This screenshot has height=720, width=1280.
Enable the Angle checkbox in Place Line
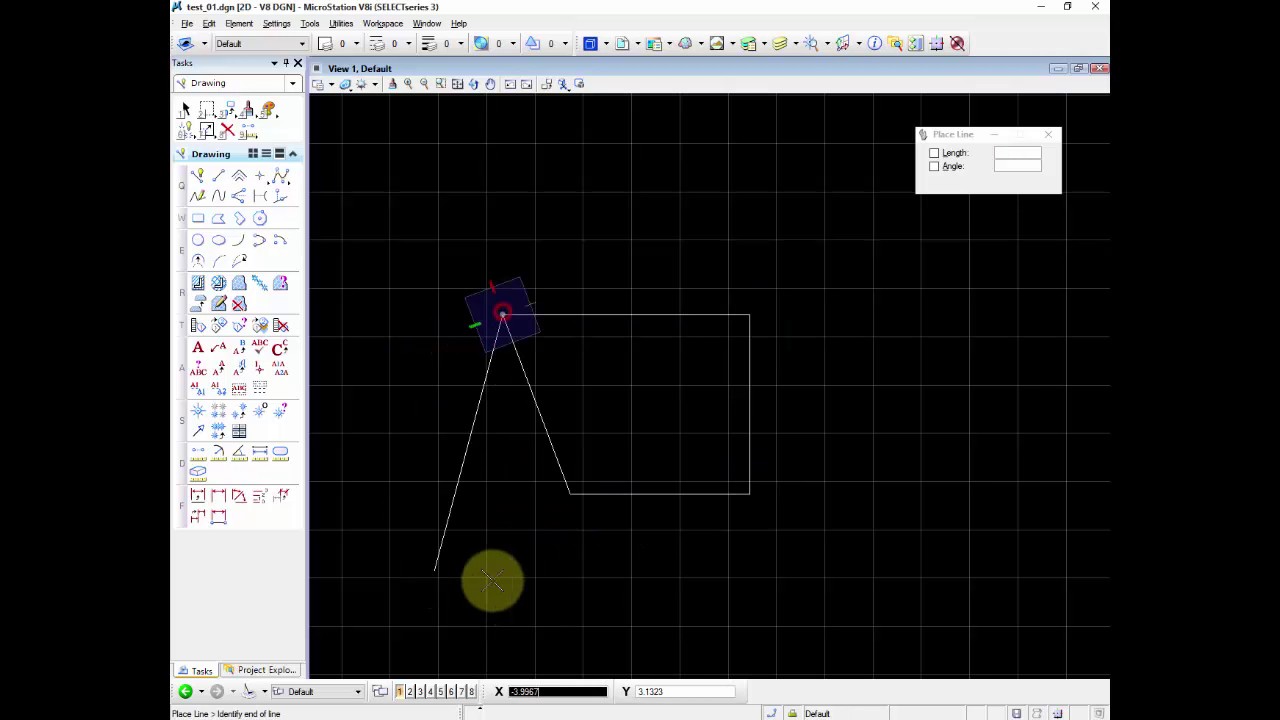click(x=934, y=166)
